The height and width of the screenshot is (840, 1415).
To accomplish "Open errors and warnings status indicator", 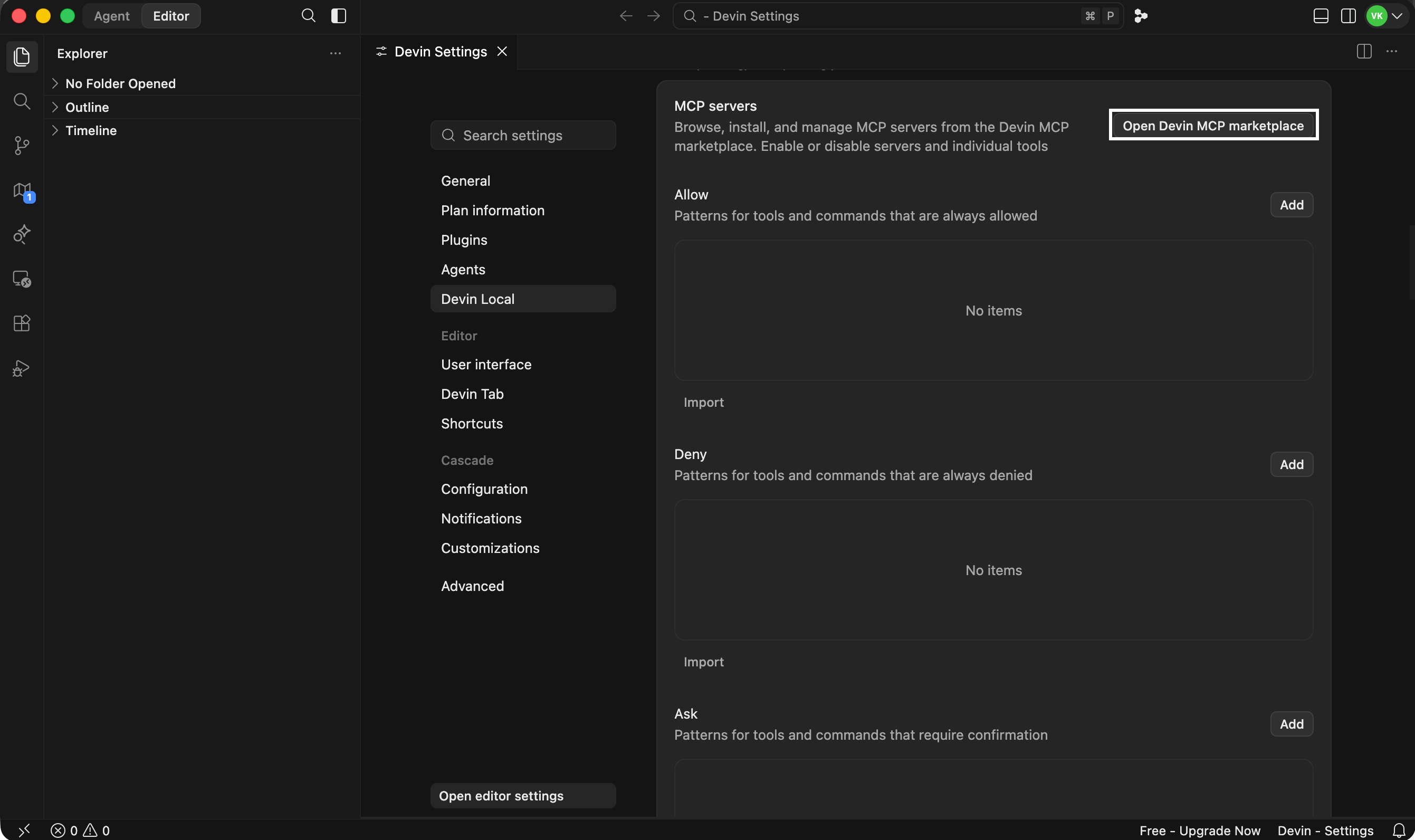I will (80, 831).
